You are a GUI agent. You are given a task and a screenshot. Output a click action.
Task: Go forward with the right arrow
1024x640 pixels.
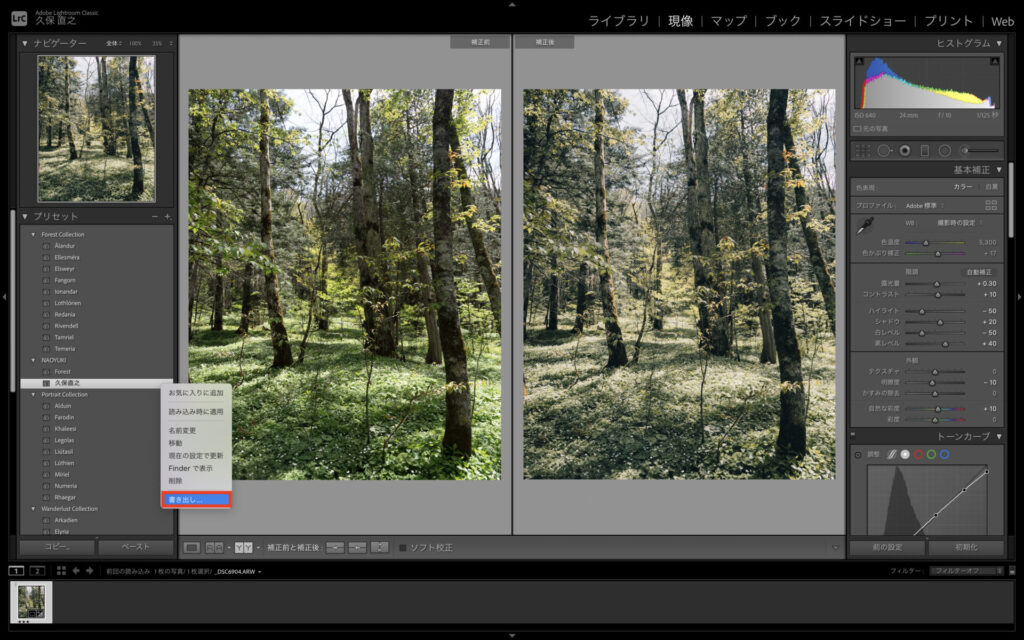coord(89,571)
